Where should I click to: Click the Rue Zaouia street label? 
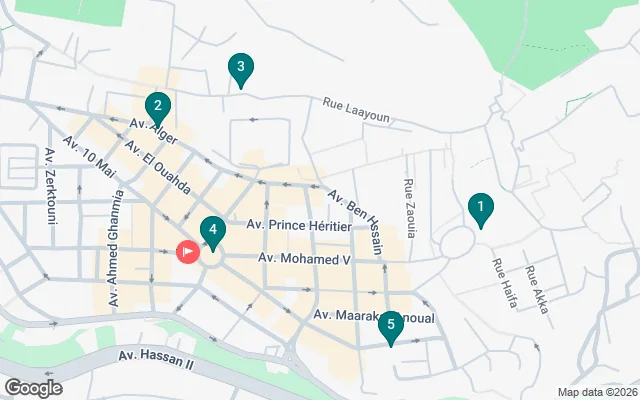[x=410, y=208]
